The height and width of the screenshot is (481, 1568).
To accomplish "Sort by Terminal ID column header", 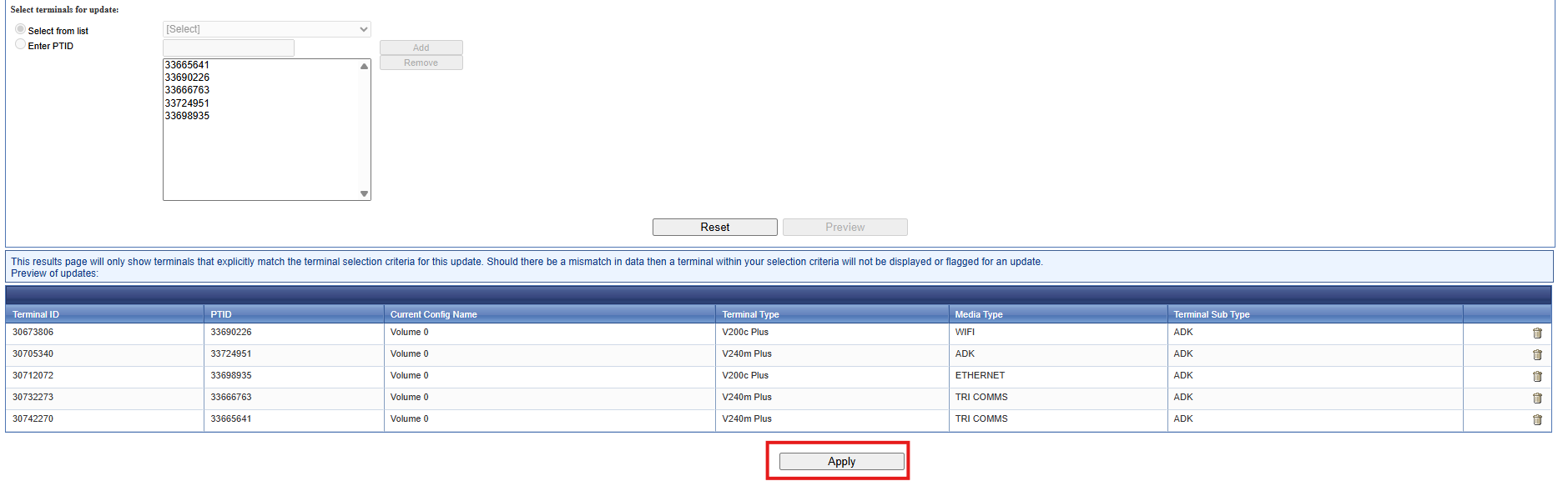I will [x=36, y=314].
